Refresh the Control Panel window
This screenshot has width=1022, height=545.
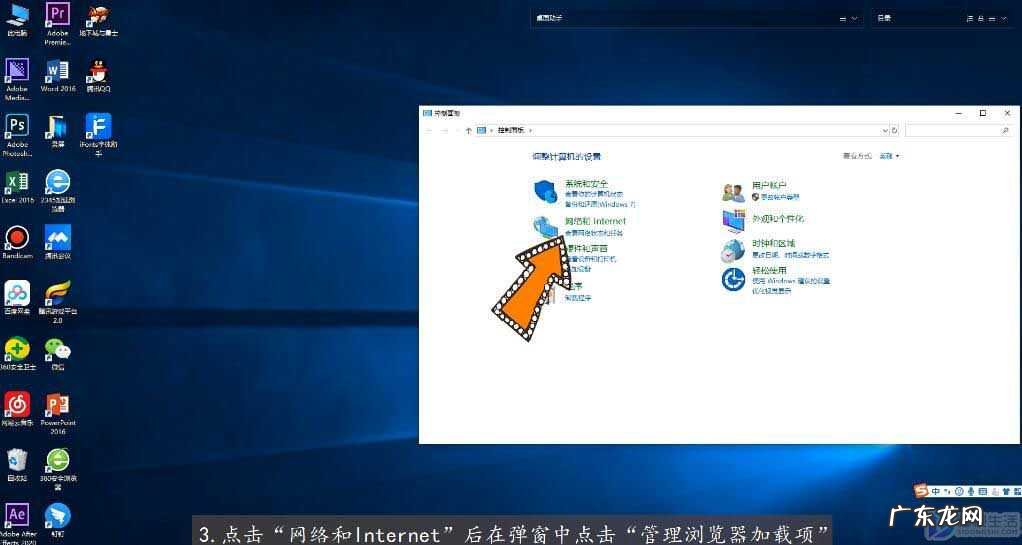coord(894,130)
